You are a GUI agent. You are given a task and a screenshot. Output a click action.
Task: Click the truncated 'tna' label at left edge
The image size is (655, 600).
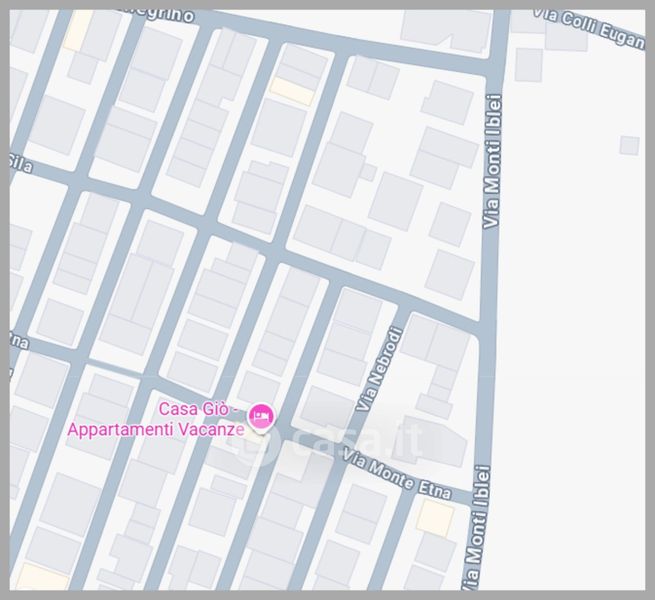[x=19, y=341]
